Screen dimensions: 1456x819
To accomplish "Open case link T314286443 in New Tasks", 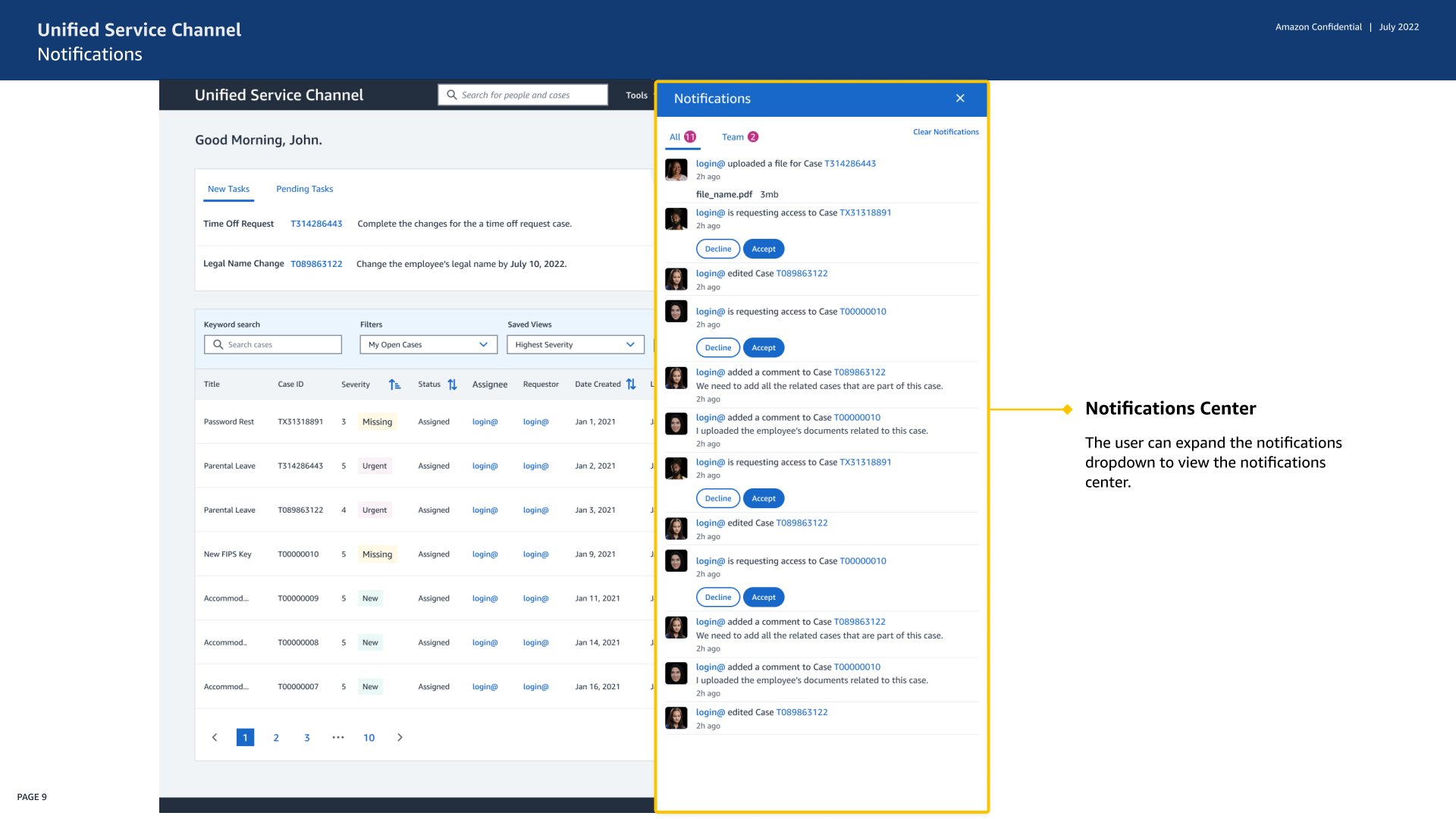I will tap(316, 224).
